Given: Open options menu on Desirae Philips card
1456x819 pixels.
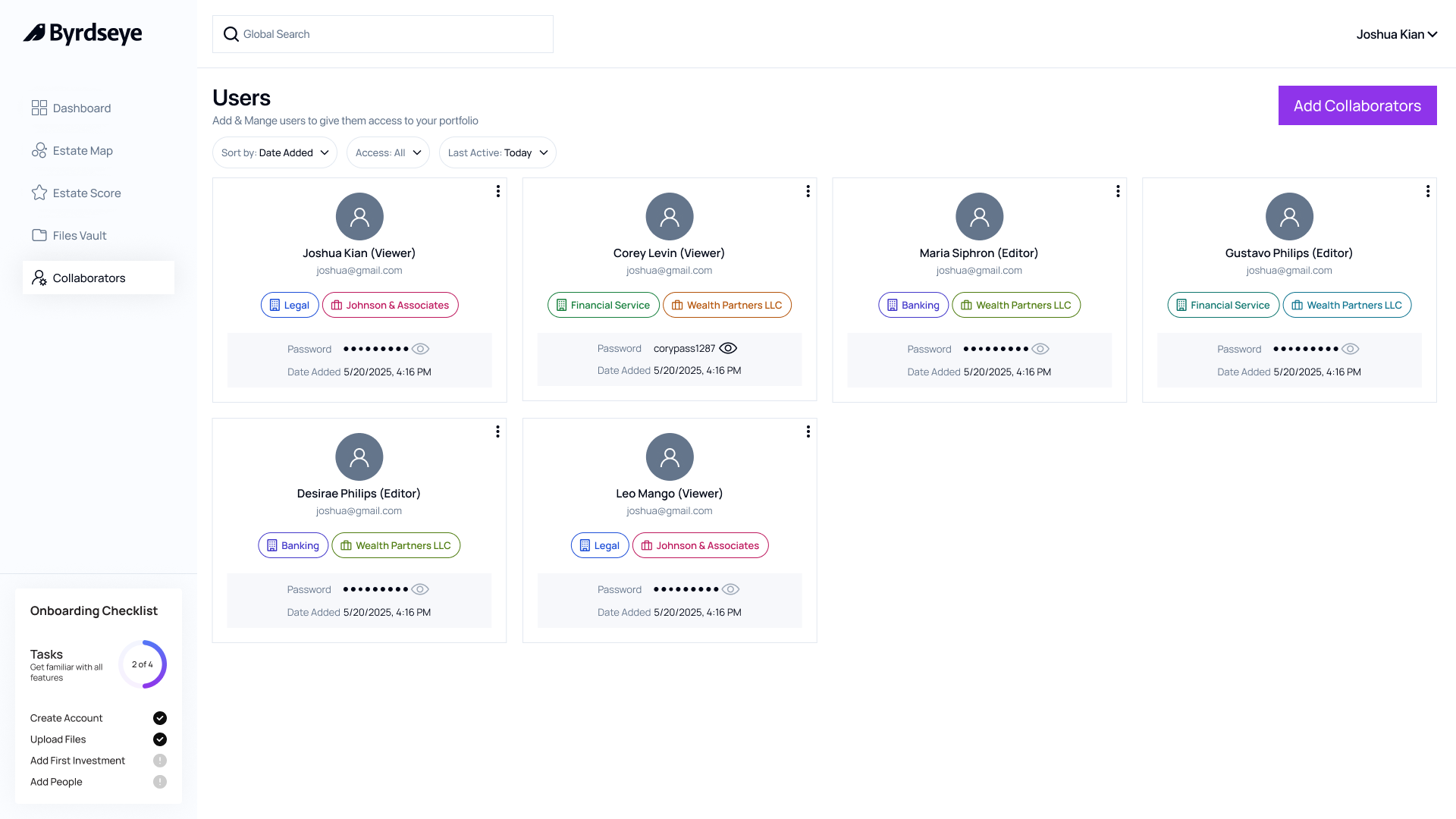Looking at the screenshot, I should (x=497, y=431).
